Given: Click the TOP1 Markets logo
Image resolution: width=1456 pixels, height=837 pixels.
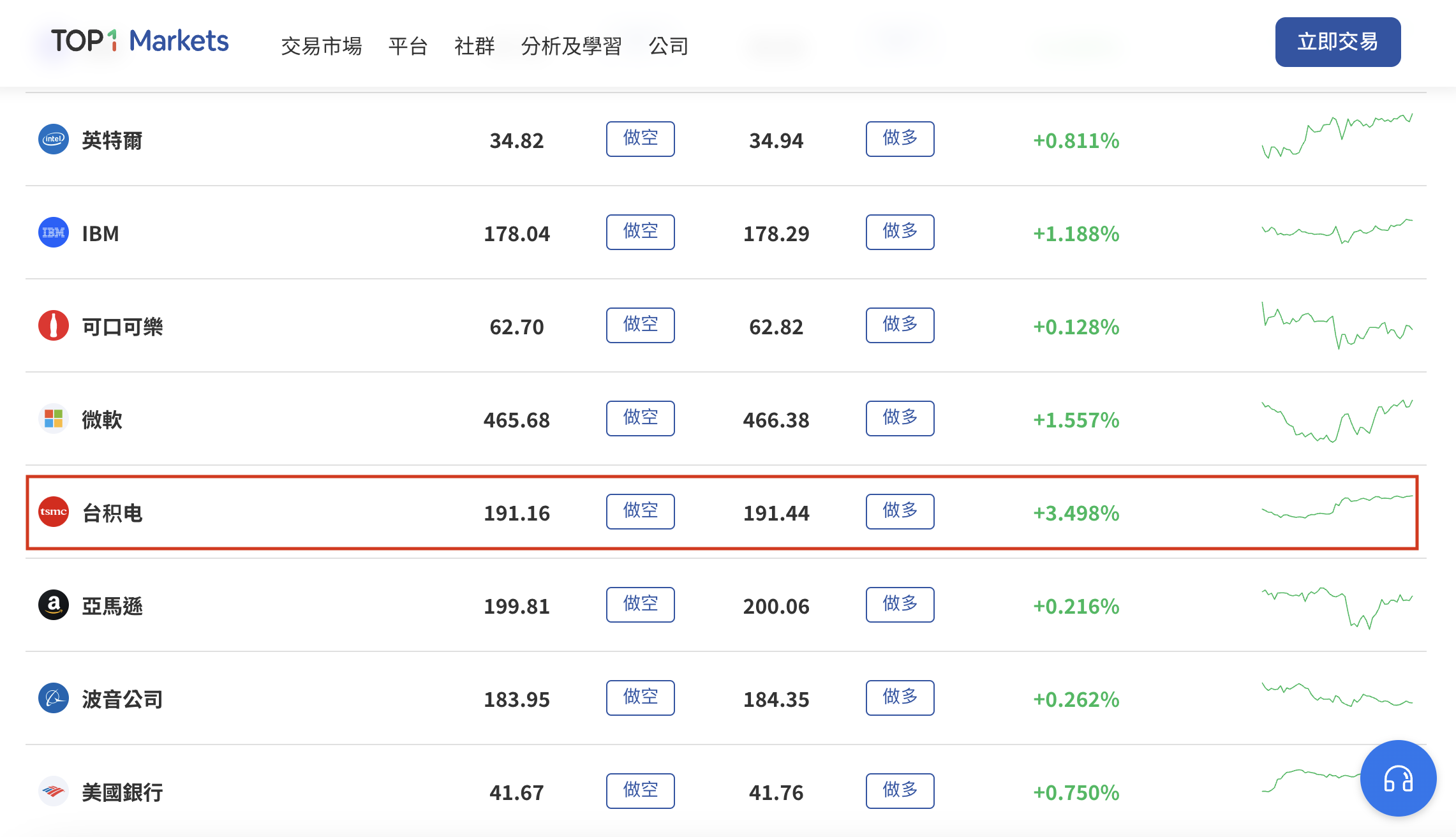Looking at the screenshot, I should (140, 41).
